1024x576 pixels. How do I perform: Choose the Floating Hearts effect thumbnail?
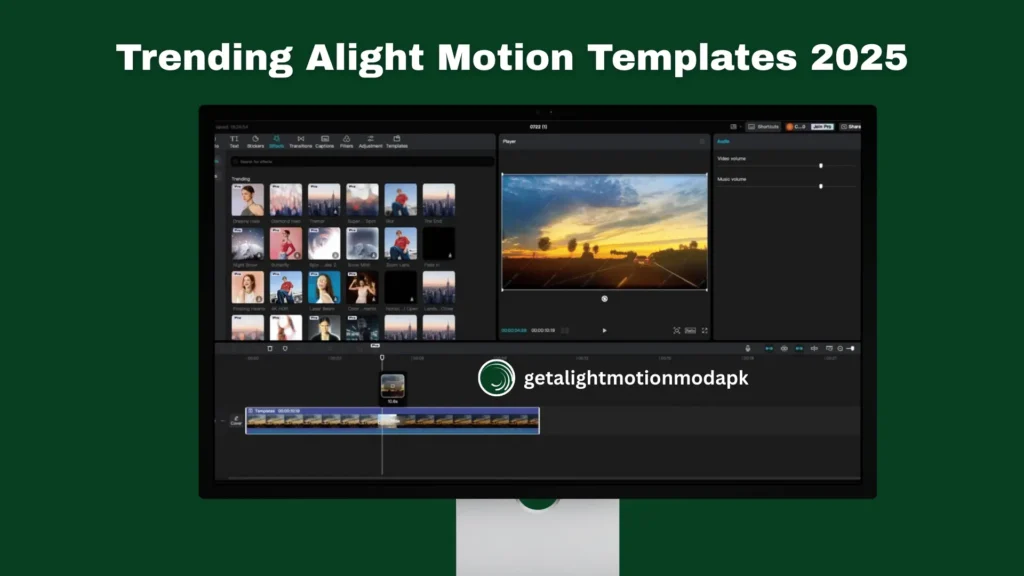pyautogui.click(x=248, y=287)
